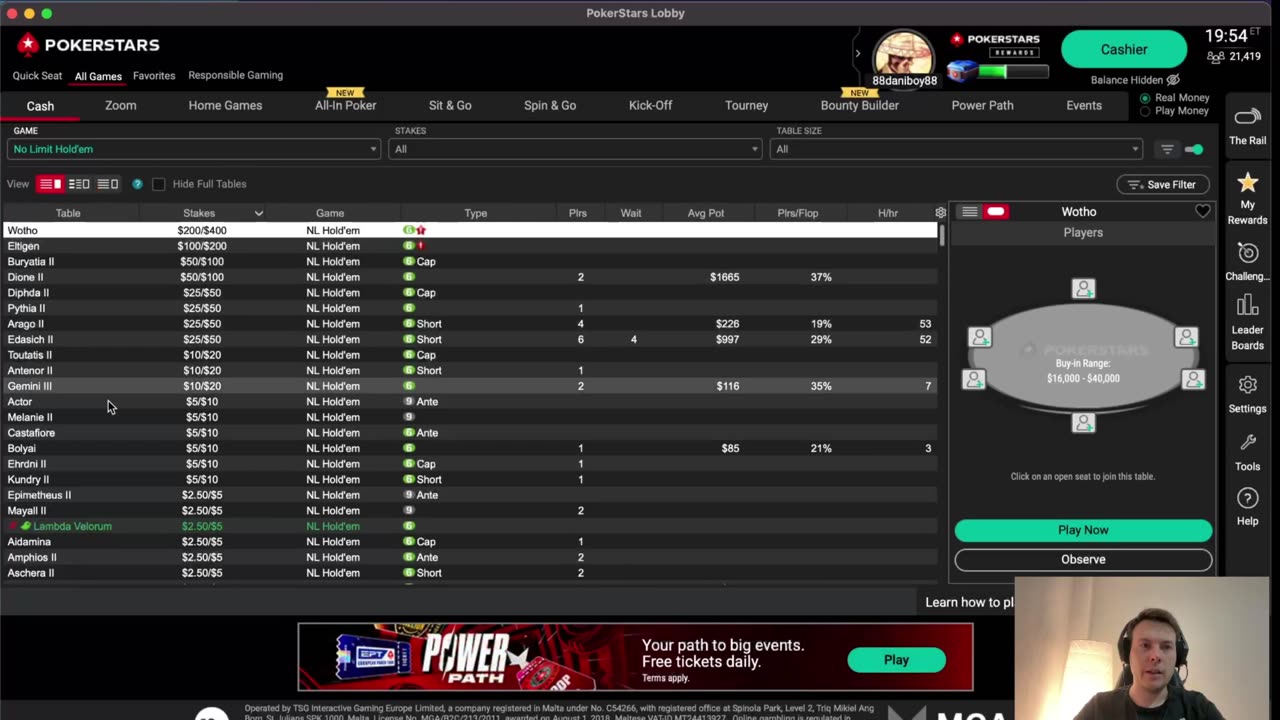Image resolution: width=1280 pixels, height=720 pixels.
Task: Click upper-left seat on Wotho table
Action: coord(980,338)
